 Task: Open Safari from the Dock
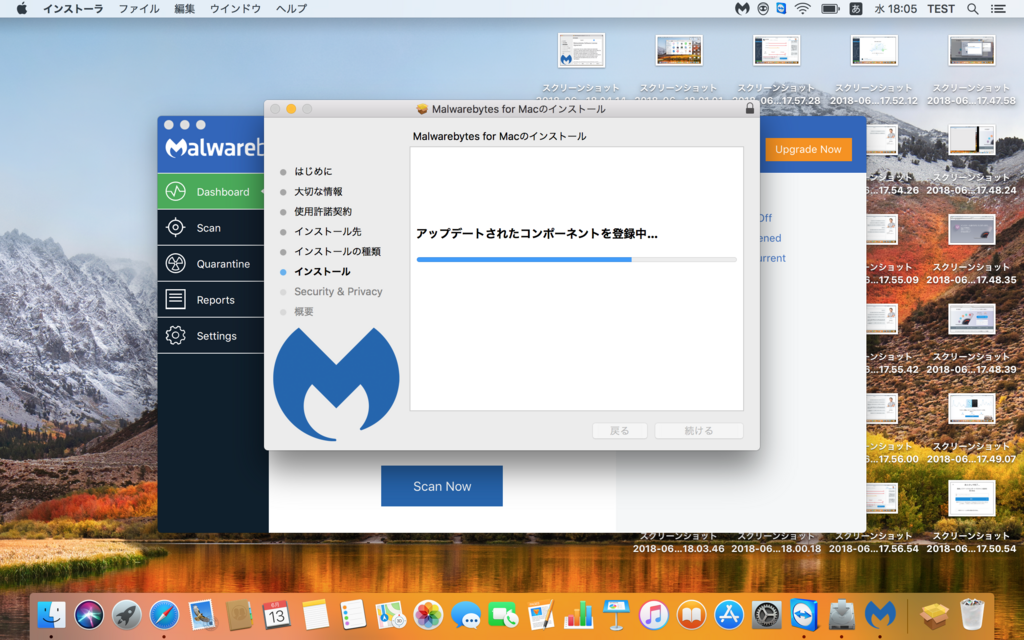(164, 615)
